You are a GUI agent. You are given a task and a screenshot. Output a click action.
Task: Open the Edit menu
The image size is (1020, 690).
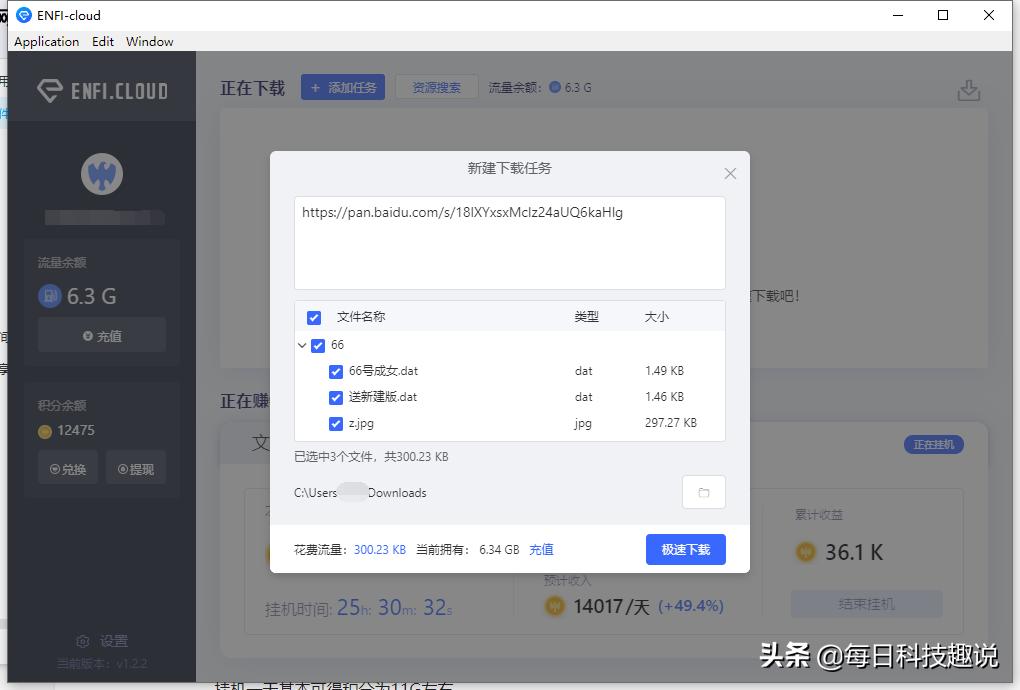[102, 41]
